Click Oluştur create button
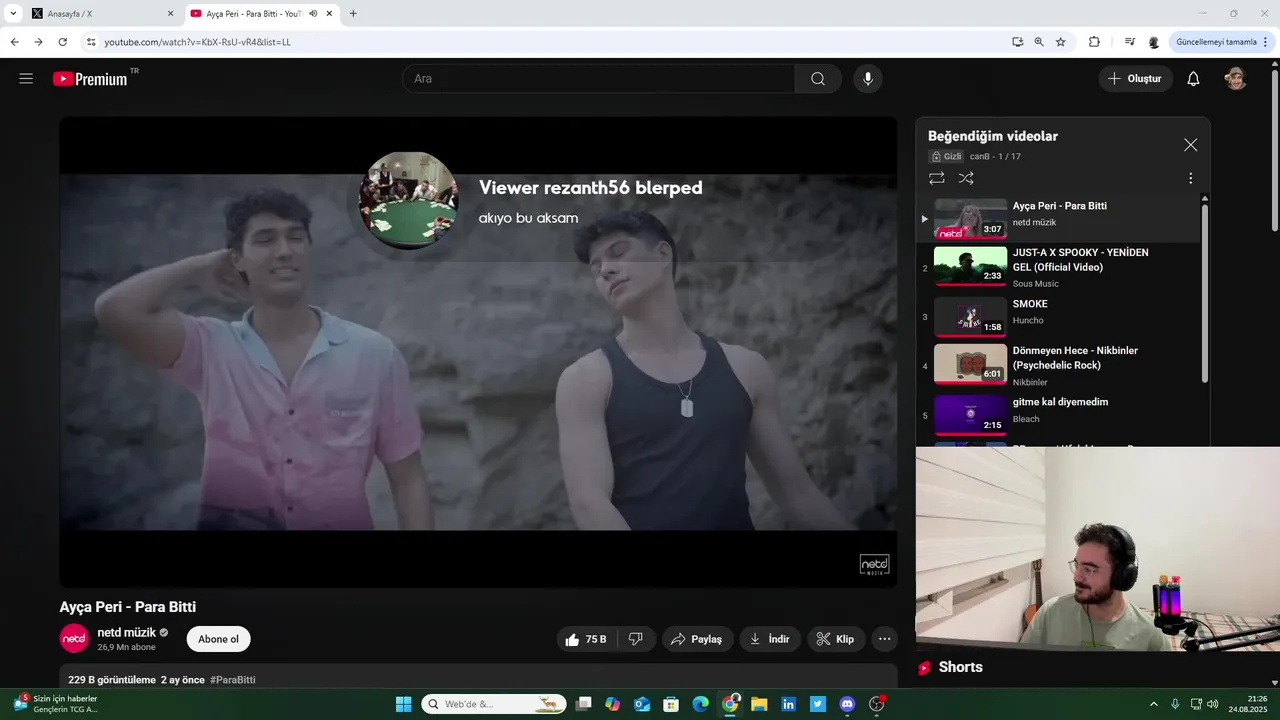Screen dimensions: 1280x720 [1136, 79]
